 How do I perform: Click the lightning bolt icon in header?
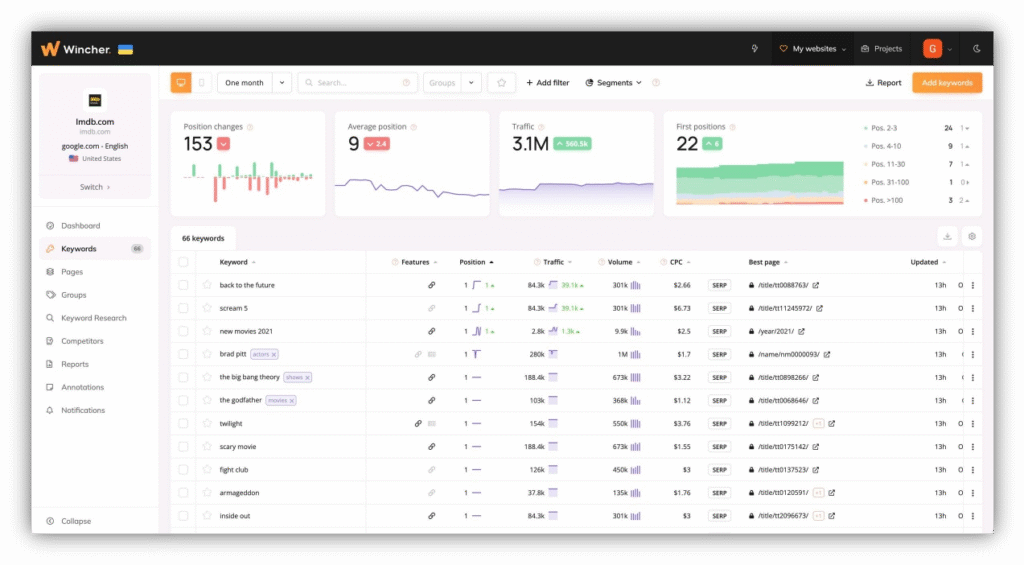754,48
